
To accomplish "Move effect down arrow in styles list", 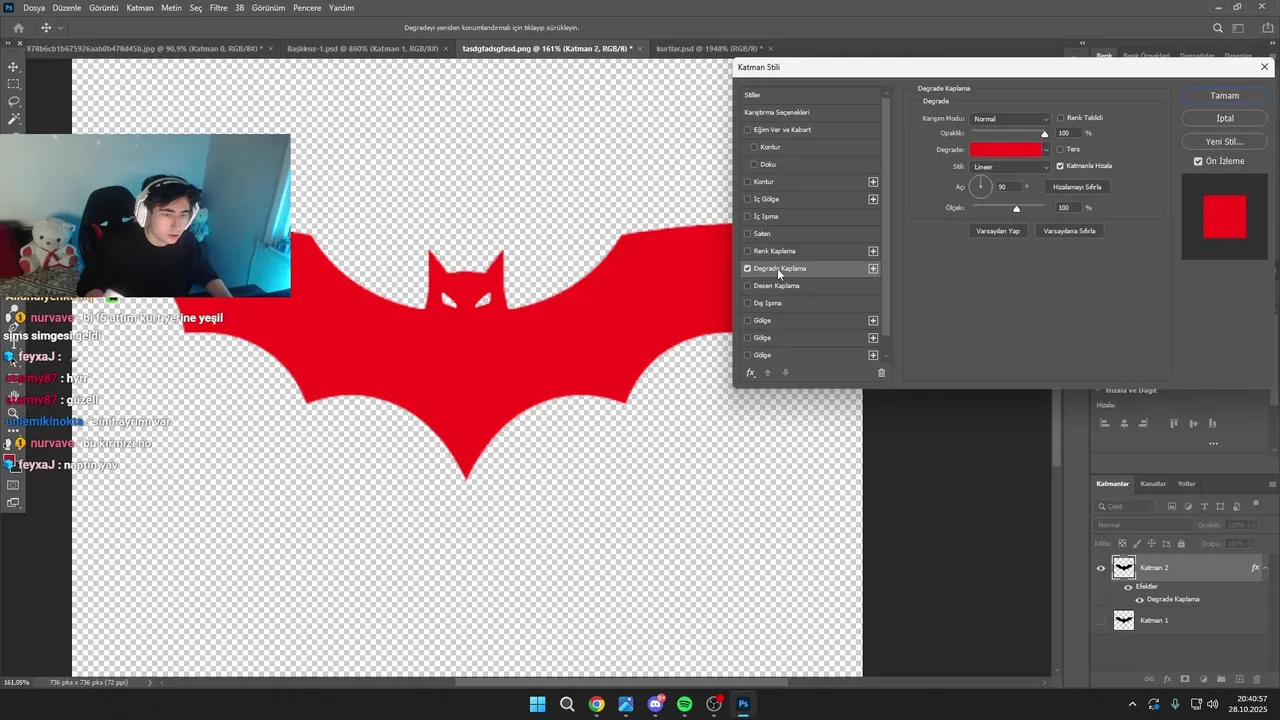I will coord(785,373).
